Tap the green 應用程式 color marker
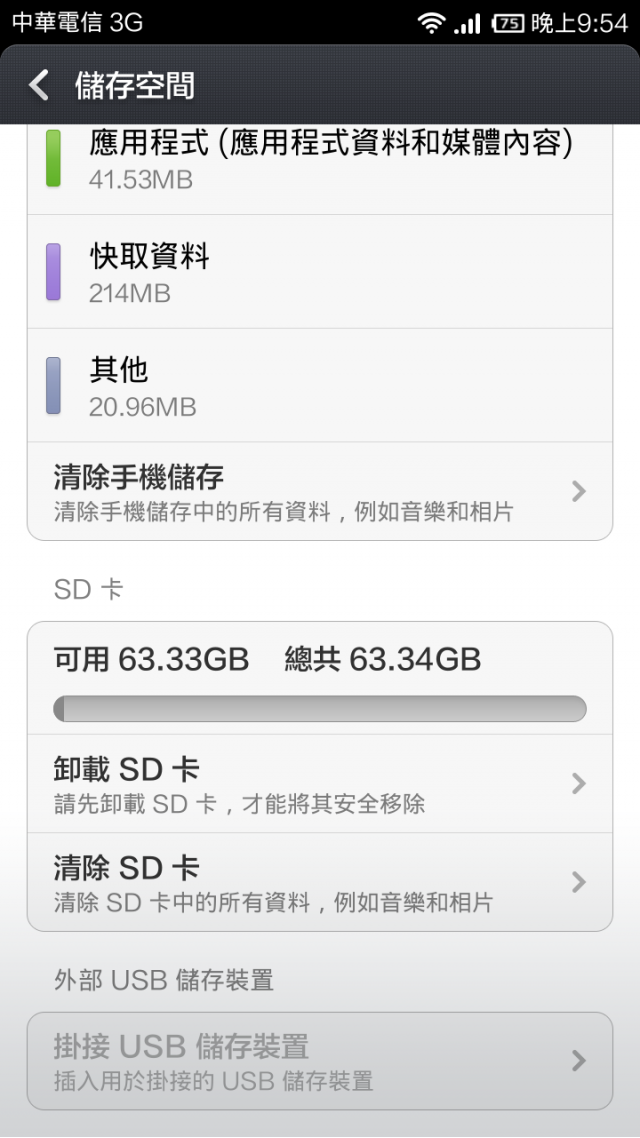The height and width of the screenshot is (1138, 640). 53,158
